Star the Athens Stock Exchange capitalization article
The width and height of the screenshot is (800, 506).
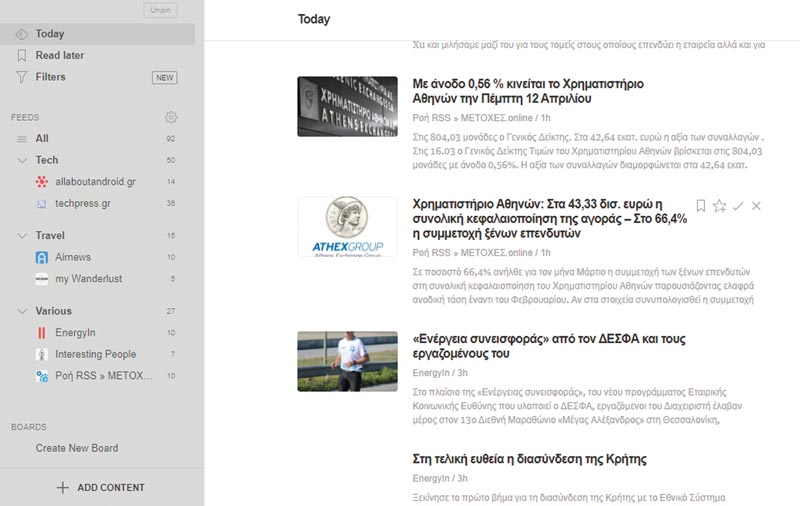click(x=719, y=206)
